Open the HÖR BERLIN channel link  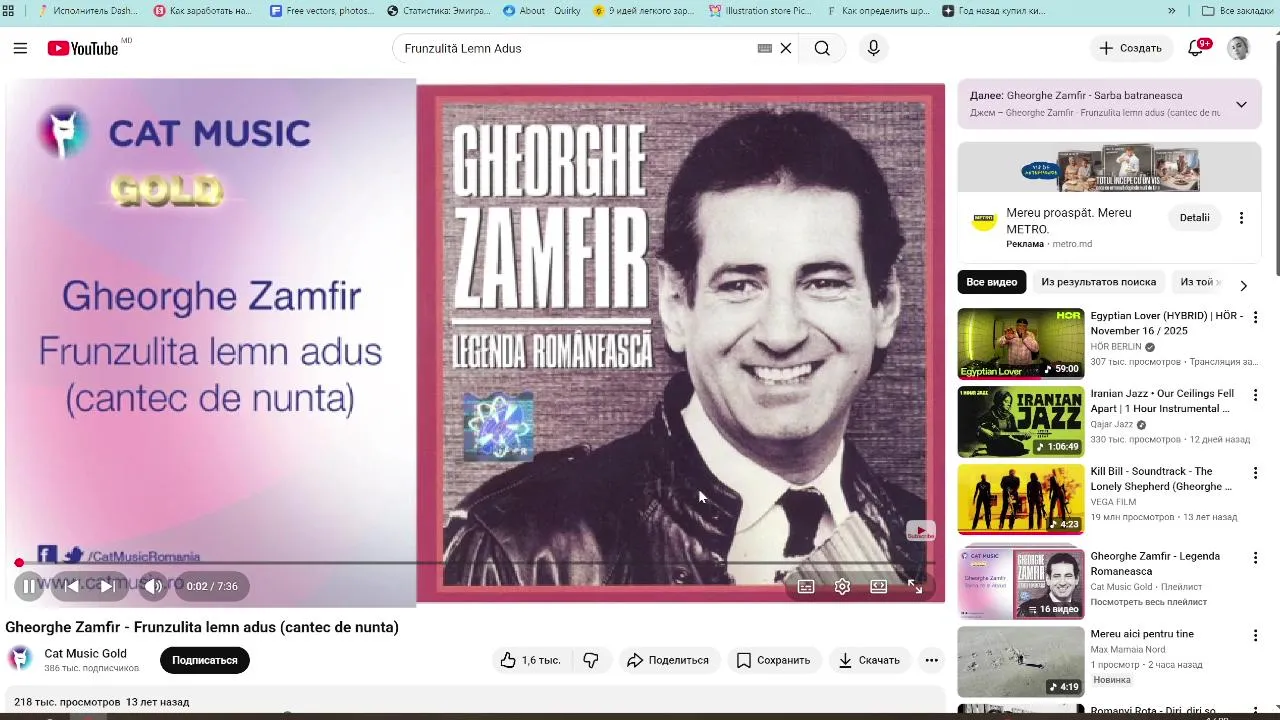tap(1116, 347)
